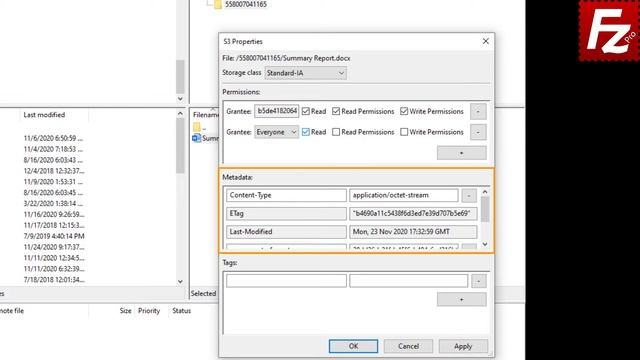Uncheck Read for the b5de4182064 grantee
The height and width of the screenshot is (360, 640).
[x=306, y=111]
